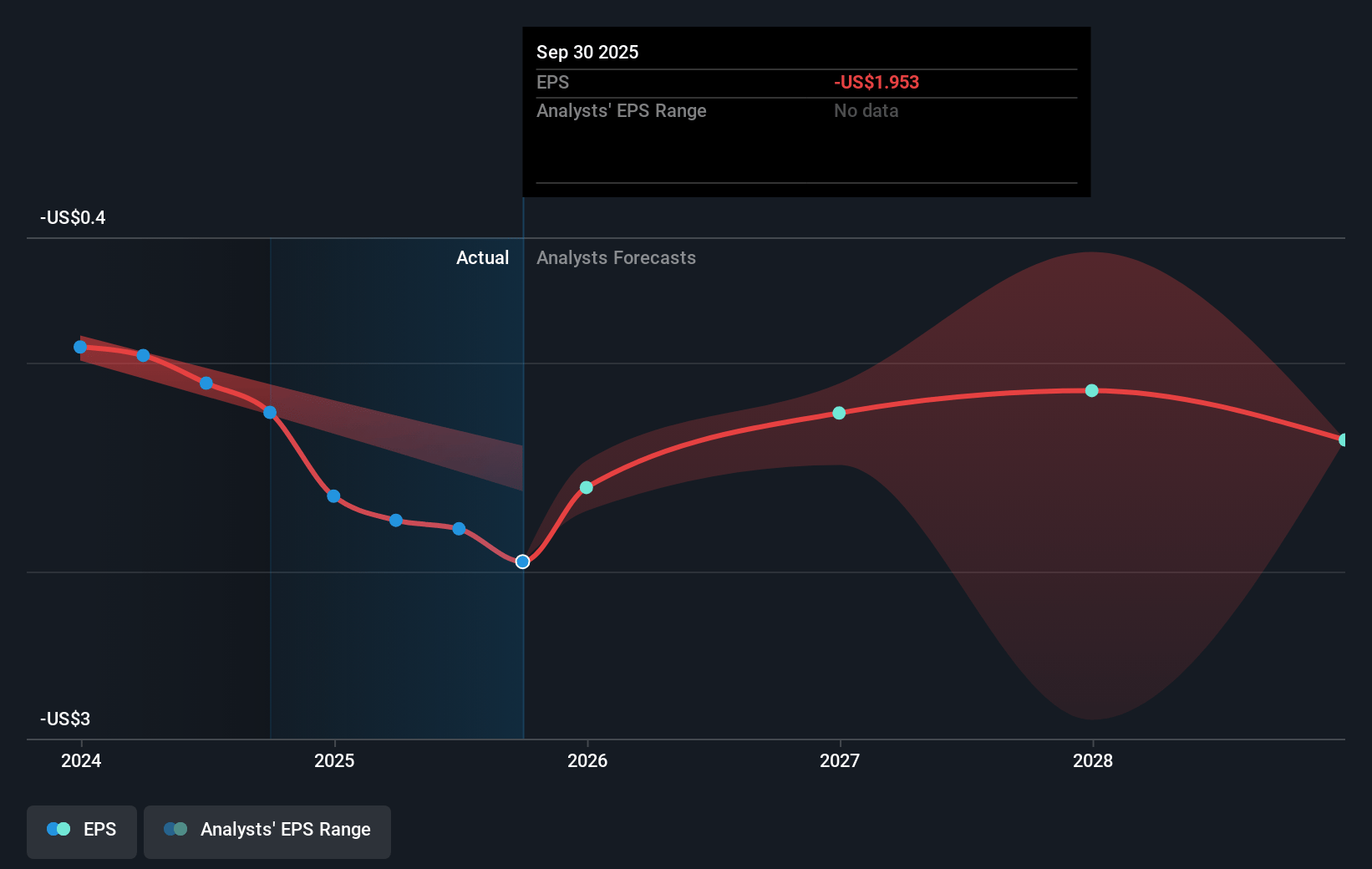Click the -US$0.4 y-axis label
This screenshot has height=869, width=1372.
pyautogui.click(x=73, y=218)
